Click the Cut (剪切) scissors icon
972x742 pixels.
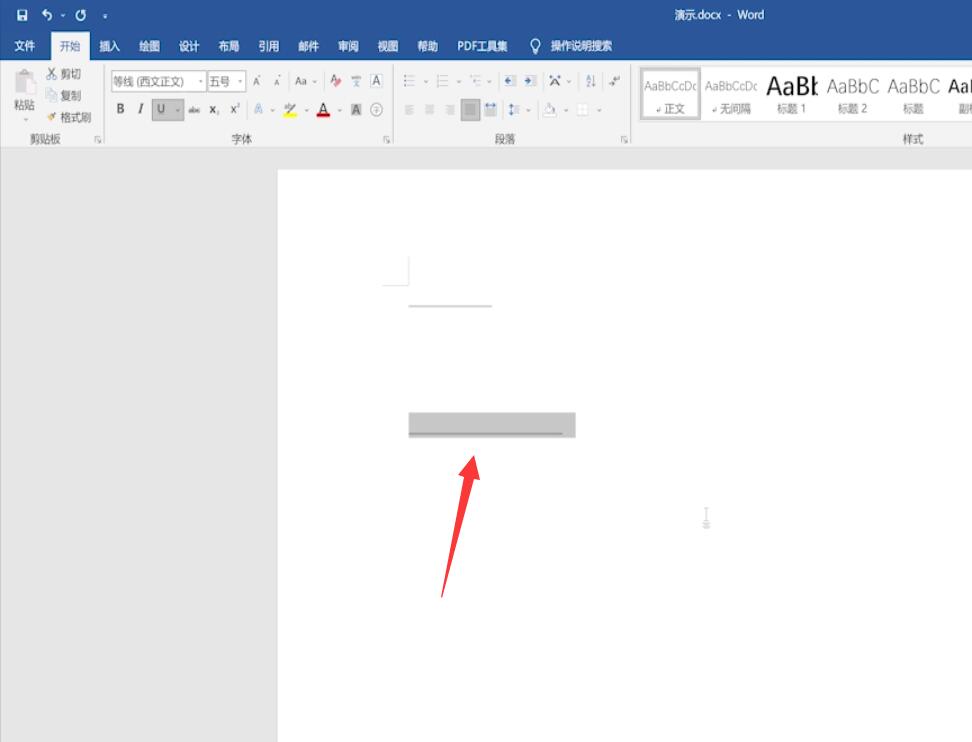click(x=51, y=74)
